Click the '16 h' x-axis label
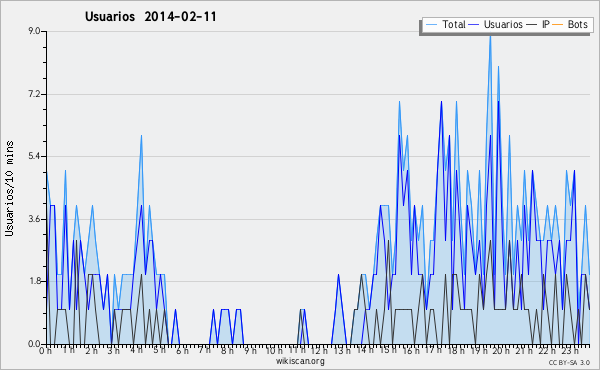The width and height of the screenshot is (600, 370). (411, 351)
